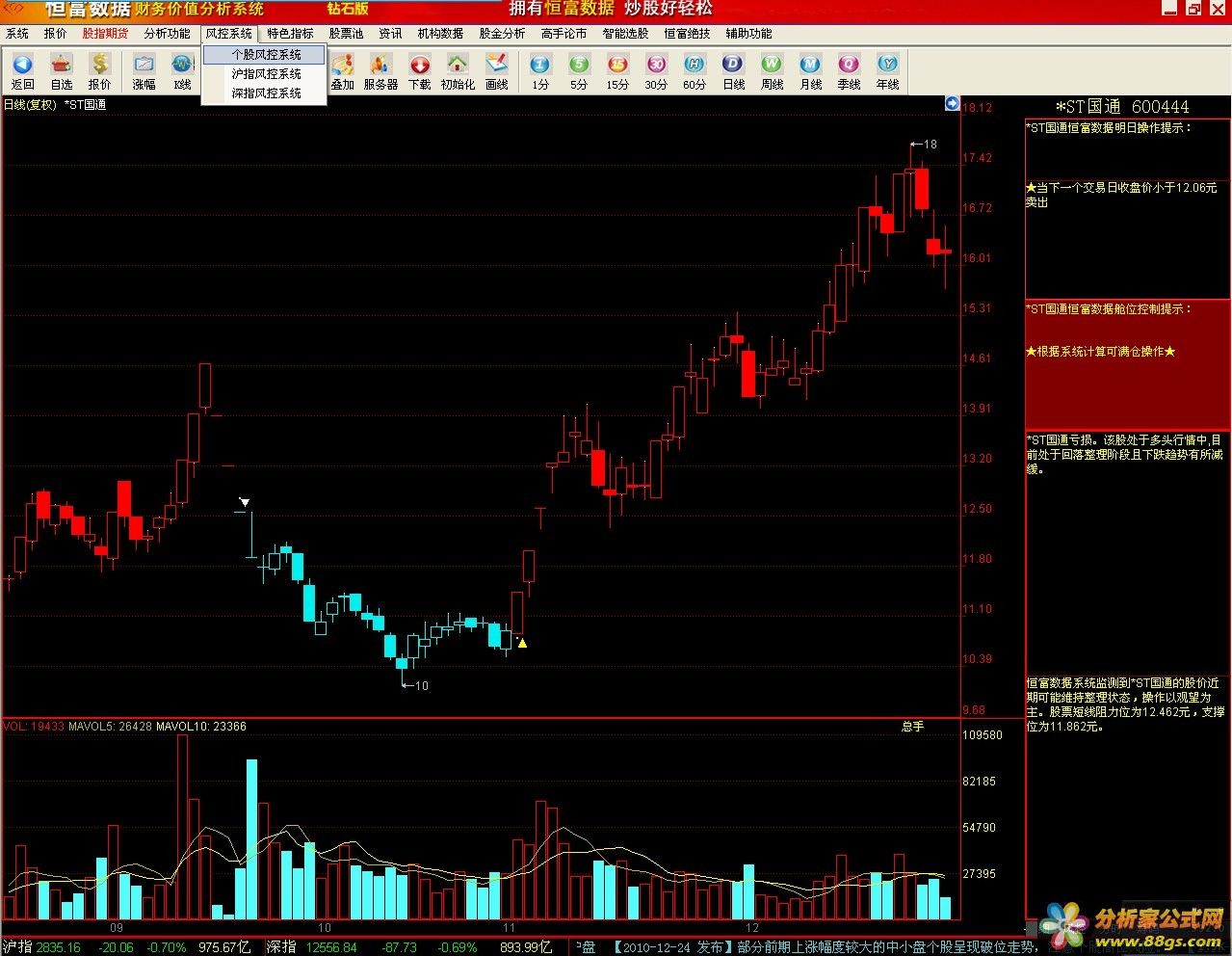Click the 叠加 overlay toolbar icon
The width and height of the screenshot is (1232, 956).
tap(343, 72)
